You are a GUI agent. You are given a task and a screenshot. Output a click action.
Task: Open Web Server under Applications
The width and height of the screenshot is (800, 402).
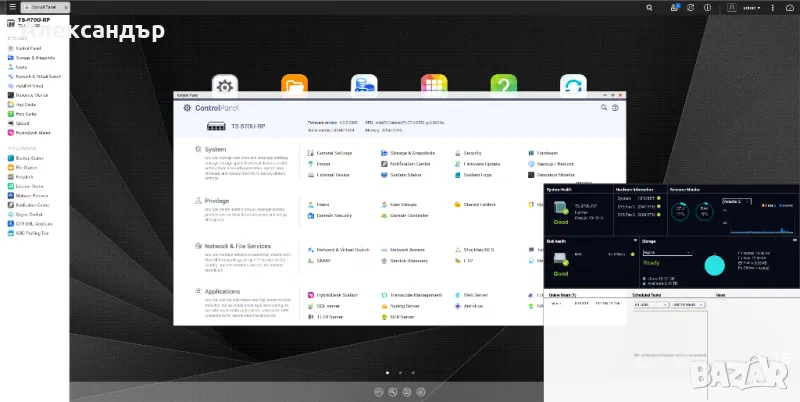click(471, 295)
